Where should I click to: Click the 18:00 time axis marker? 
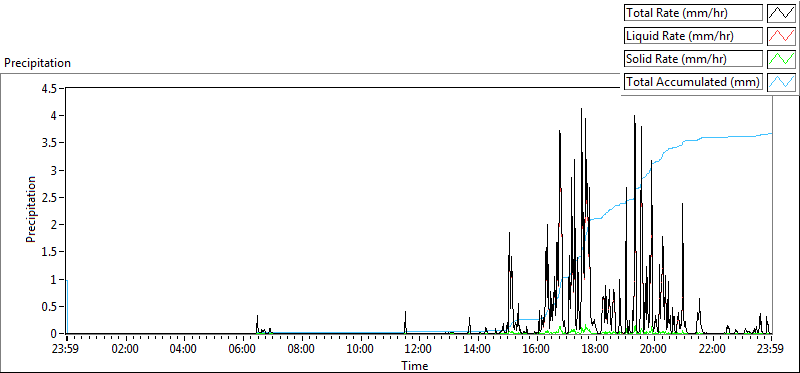tap(595, 350)
